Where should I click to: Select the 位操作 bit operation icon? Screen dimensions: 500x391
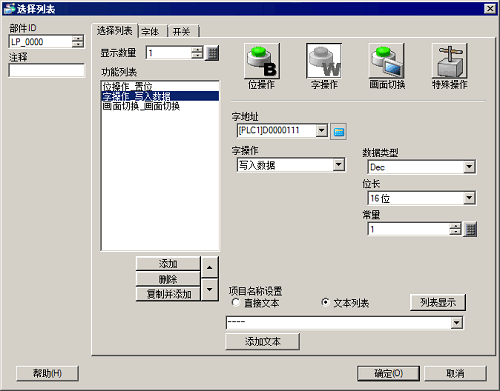click(262, 61)
